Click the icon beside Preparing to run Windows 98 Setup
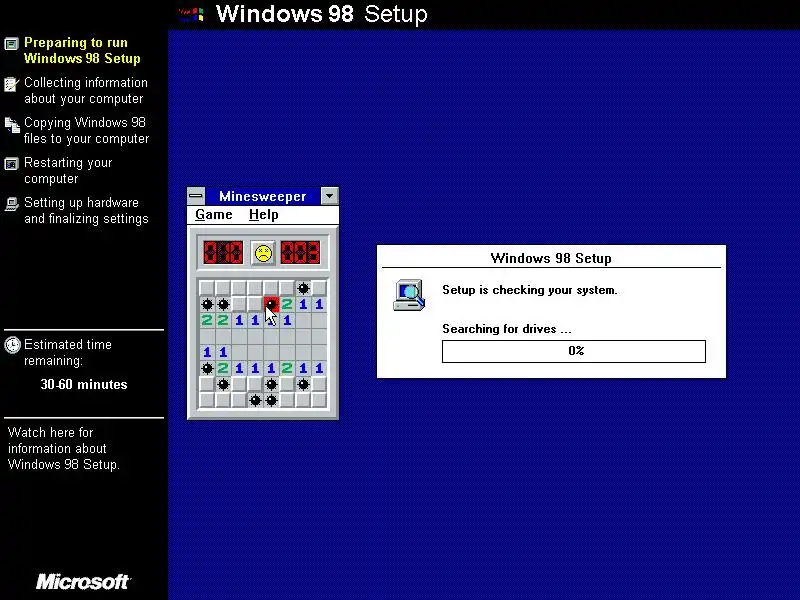The width and height of the screenshot is (800, 600). 11,44
